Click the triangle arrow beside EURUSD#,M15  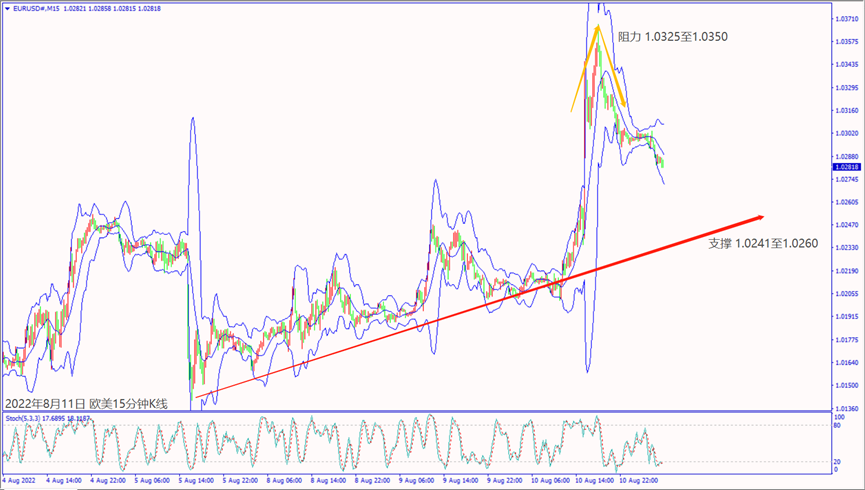8,8
